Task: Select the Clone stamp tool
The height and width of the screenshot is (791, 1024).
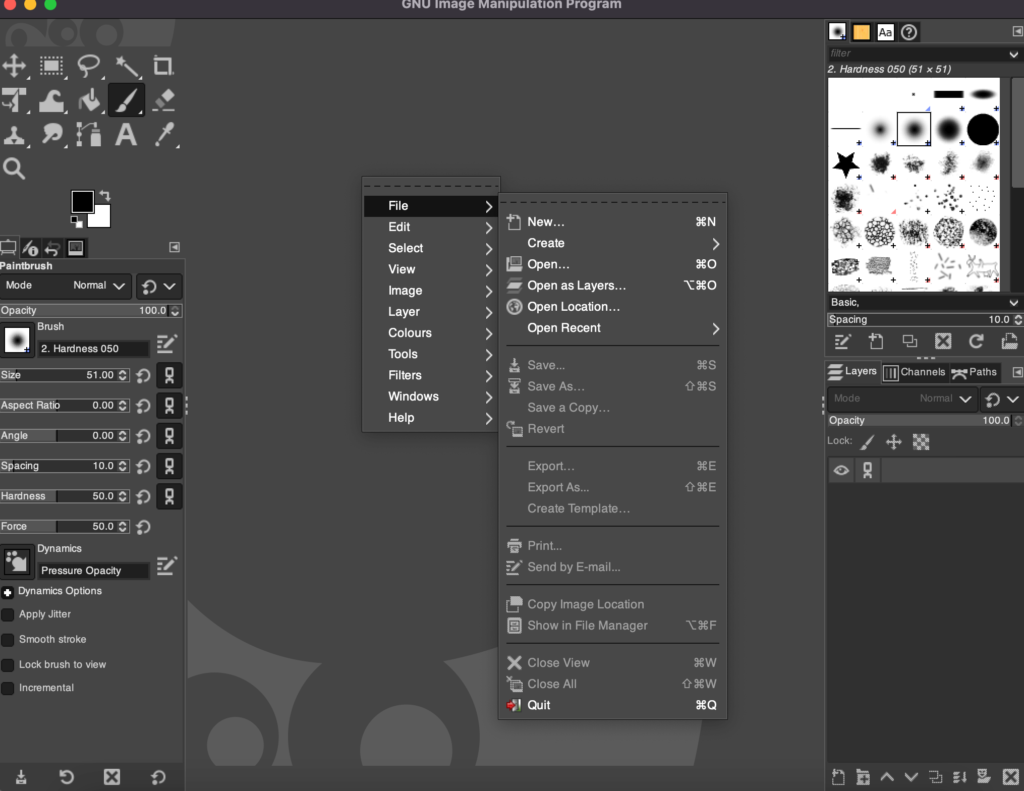Action: (14, 135)
